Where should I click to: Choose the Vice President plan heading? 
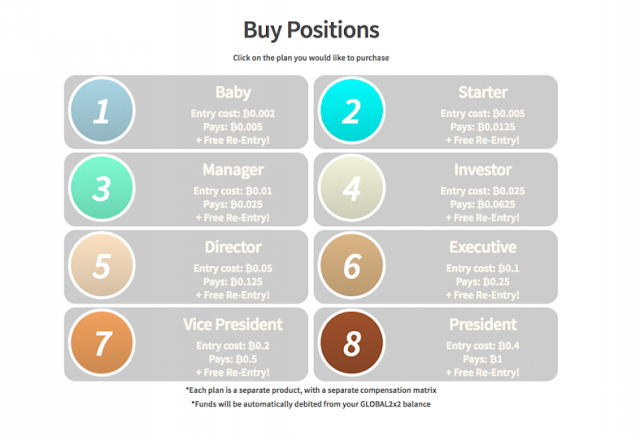(x=233, y=325)
